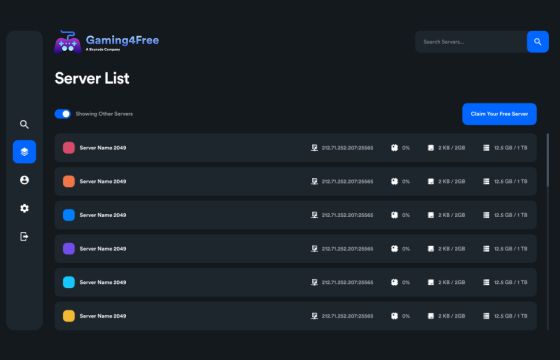Click the CPU icon in orange server row

pos(394,181)
